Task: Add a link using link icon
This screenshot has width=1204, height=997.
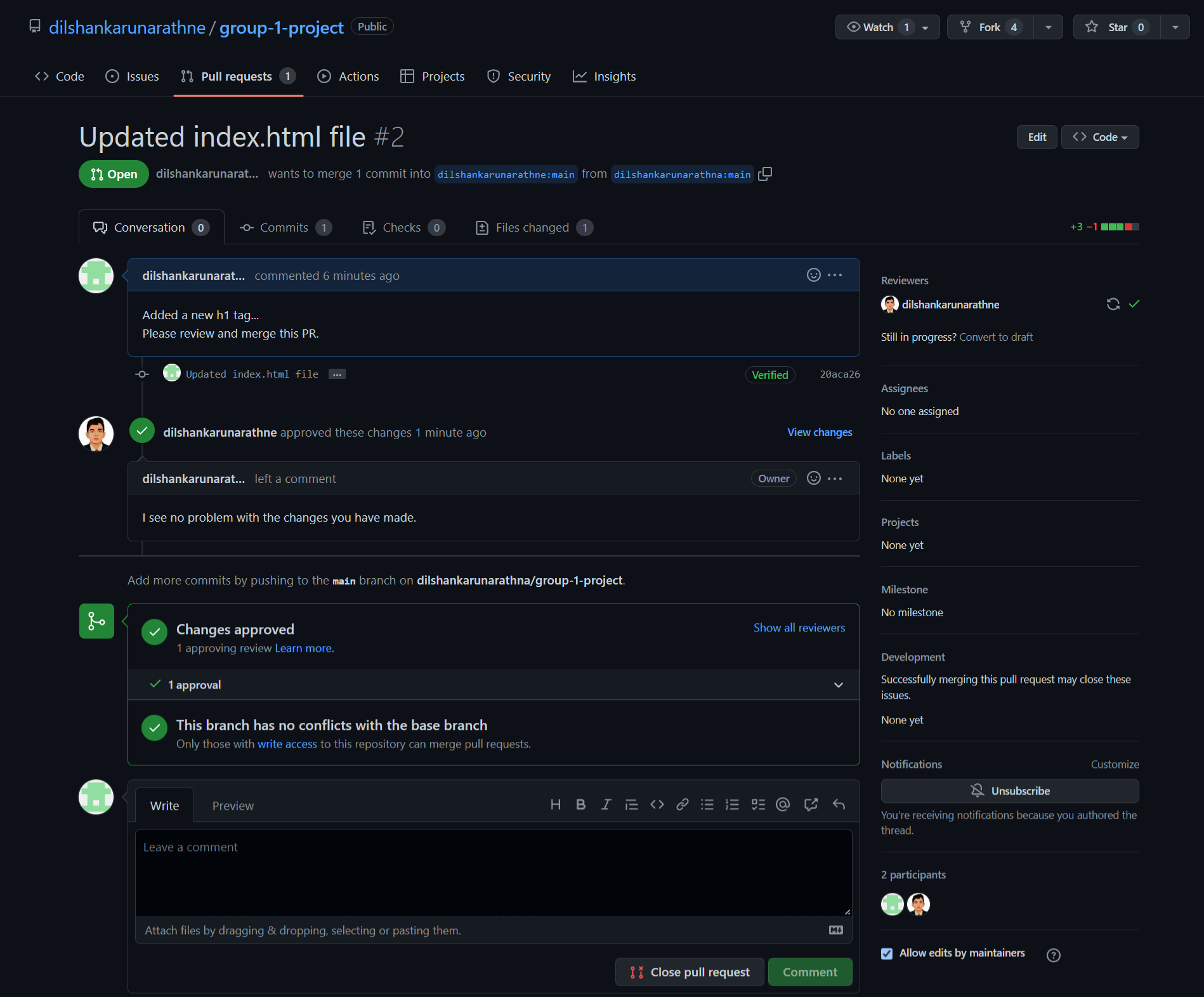Action: point(683,805)
